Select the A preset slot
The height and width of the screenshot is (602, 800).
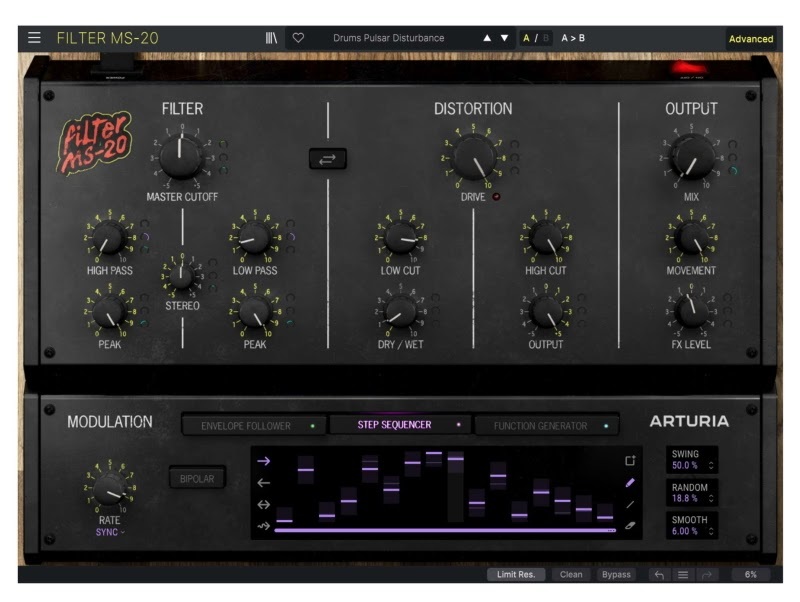526,38
